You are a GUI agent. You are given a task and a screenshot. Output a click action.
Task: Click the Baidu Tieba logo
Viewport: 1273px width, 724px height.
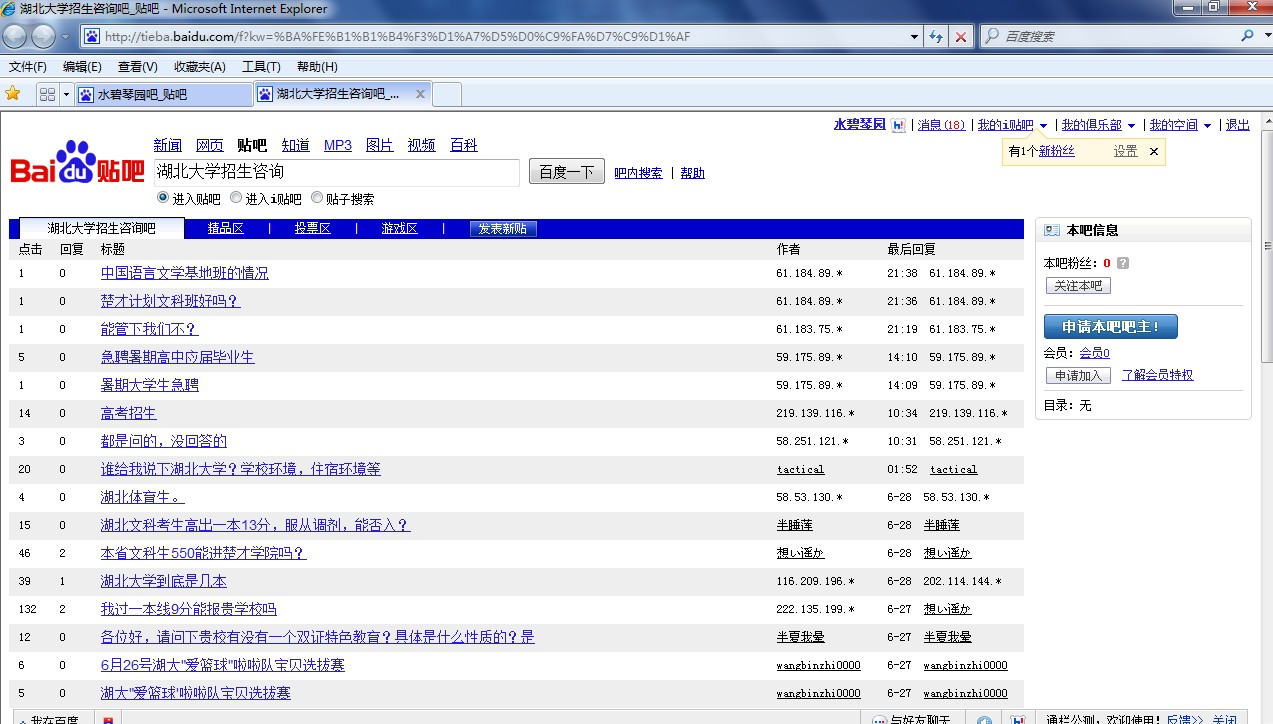pos(78,163)
